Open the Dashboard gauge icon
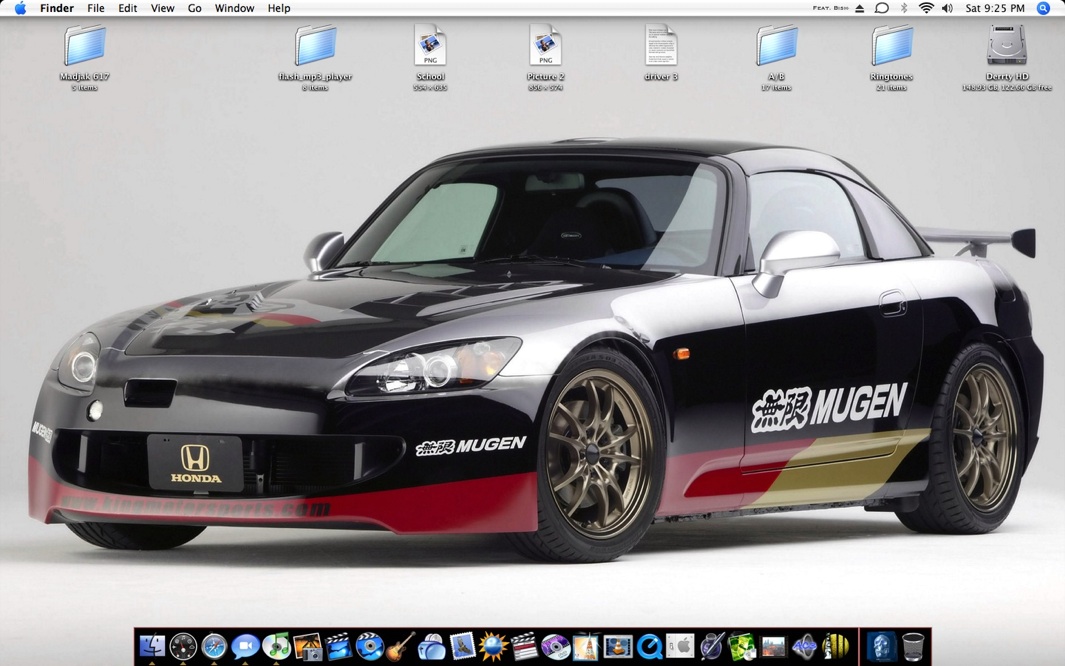This screenshot has width=1065, height=666. pyautogui.click(x=183, y=647)
